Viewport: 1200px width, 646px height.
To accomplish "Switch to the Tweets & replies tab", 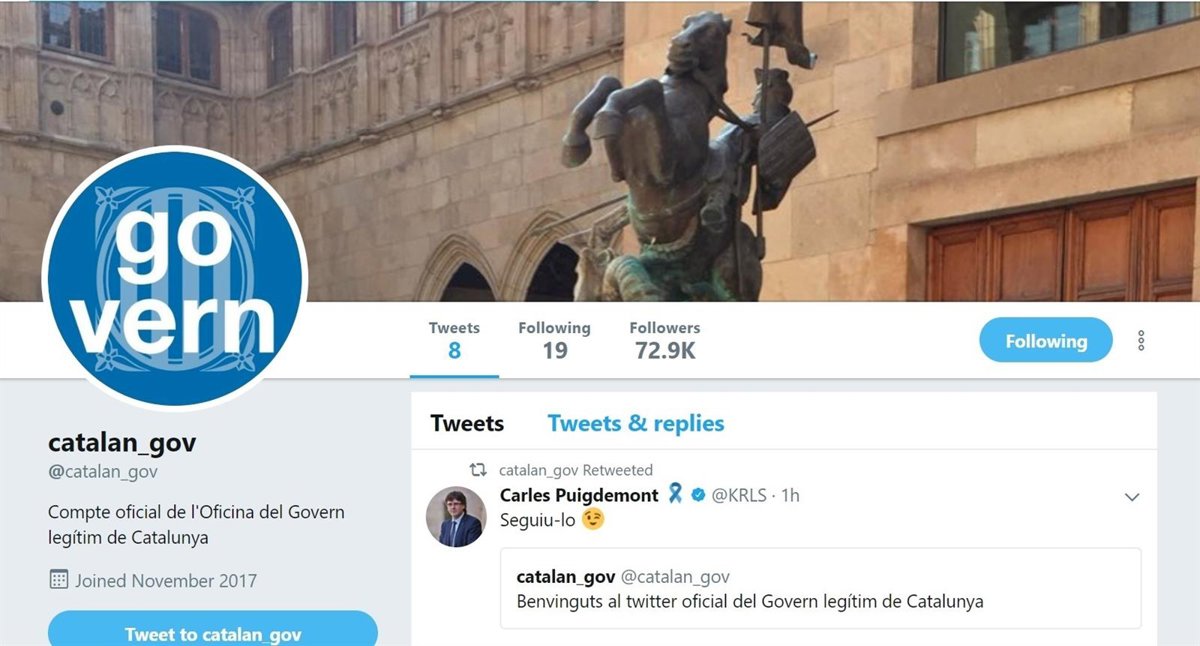I will [x=636, y=424].
